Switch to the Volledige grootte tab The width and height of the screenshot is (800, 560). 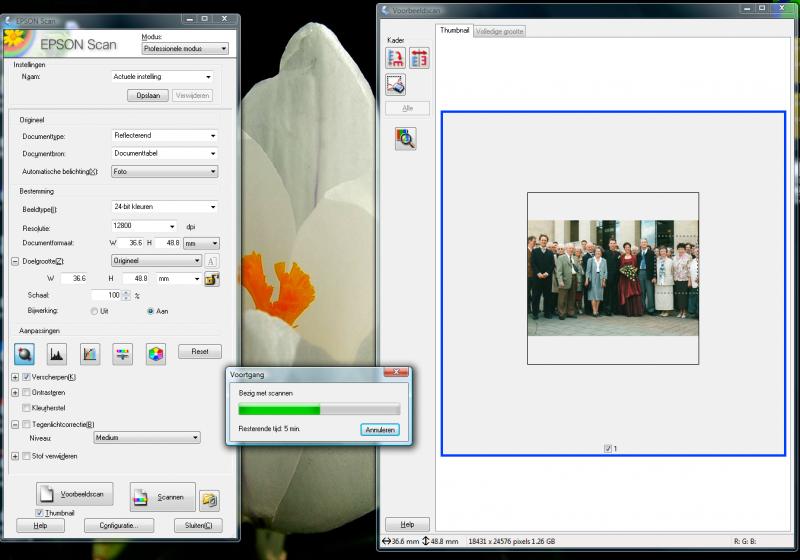(x=499, y=32)
